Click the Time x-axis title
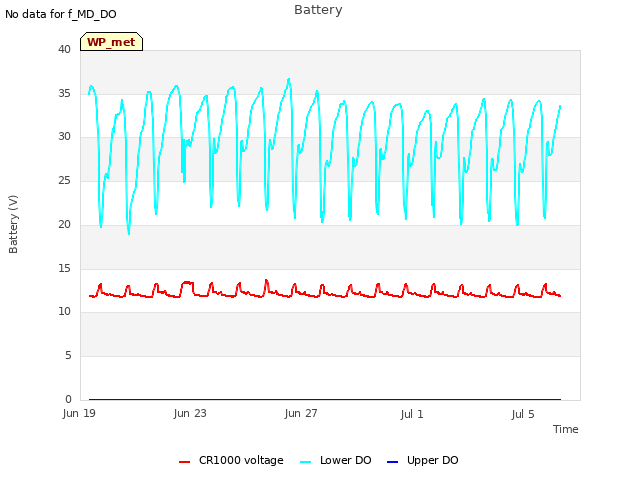Screen dimensions: 640x480 (566, 429)
